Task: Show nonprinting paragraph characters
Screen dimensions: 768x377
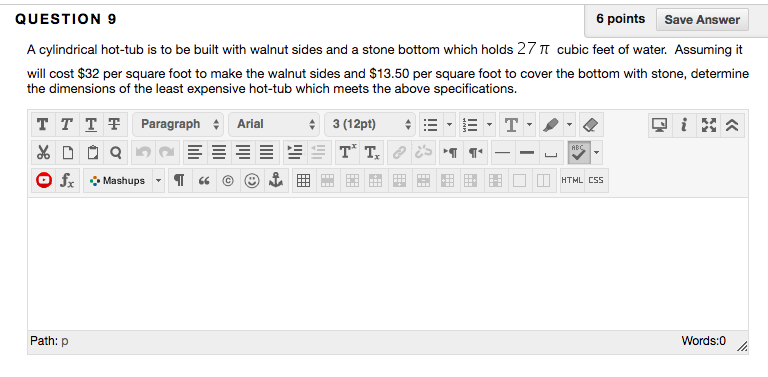Action: pyautogui.click(x=180, y=181)
